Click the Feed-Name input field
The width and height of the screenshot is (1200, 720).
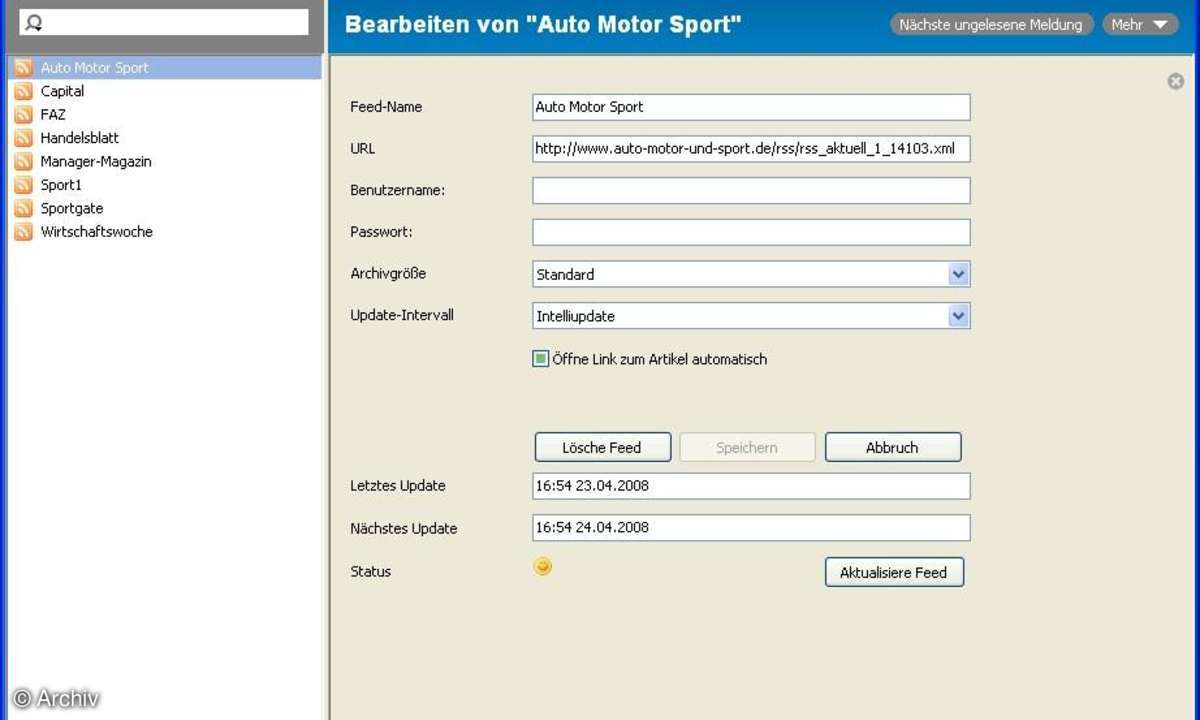point(751,107)
